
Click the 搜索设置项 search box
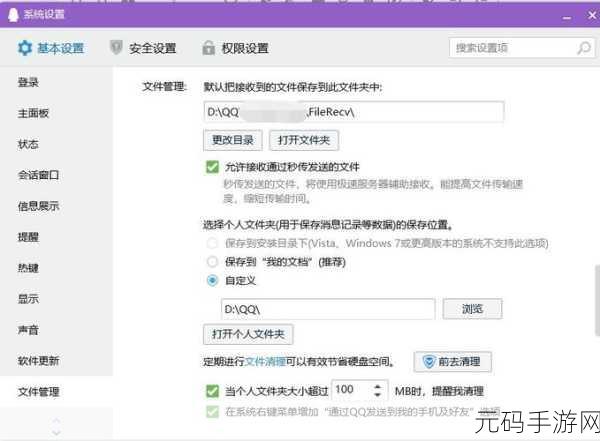[522, 48]
